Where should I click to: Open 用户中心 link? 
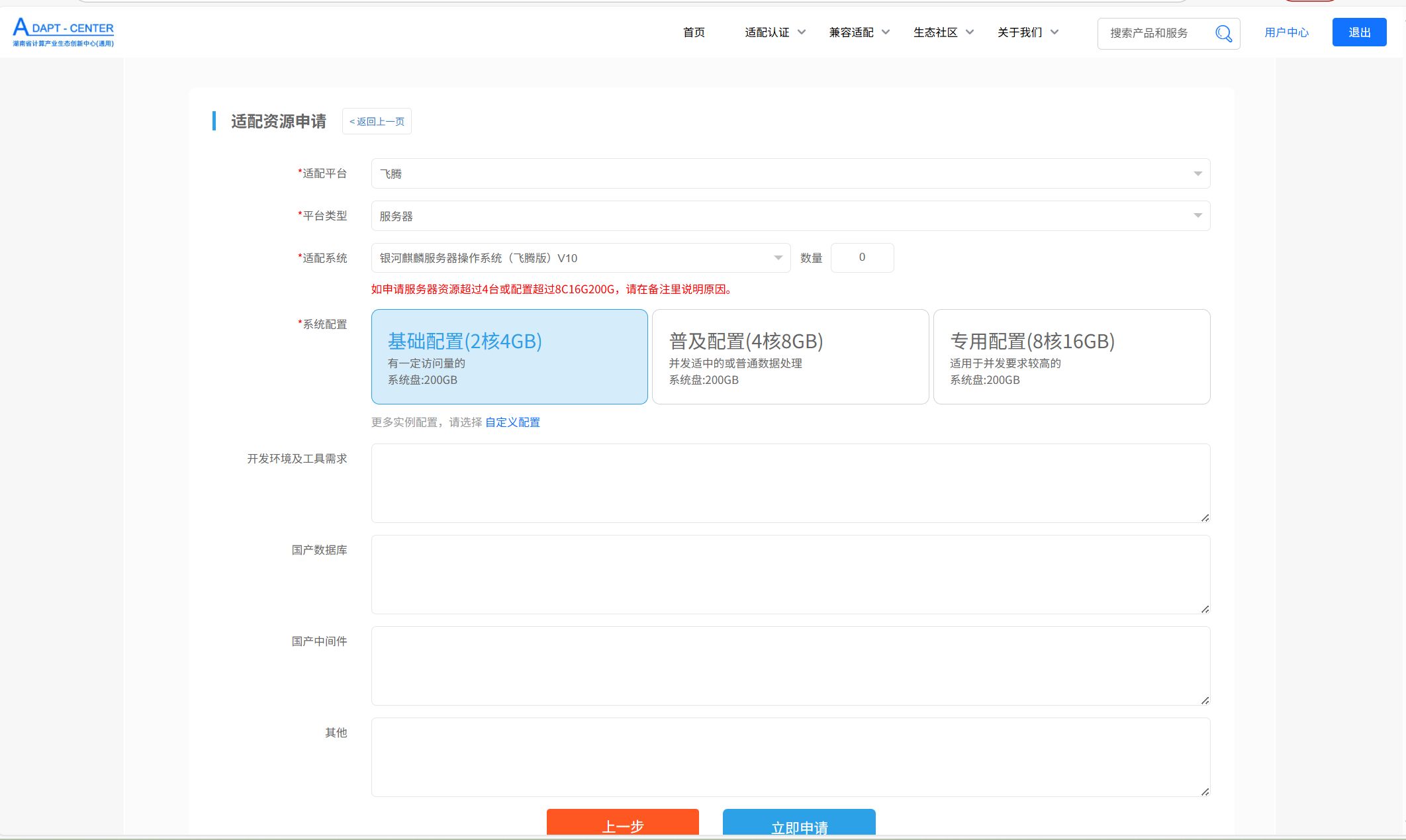coord(1286,32)
